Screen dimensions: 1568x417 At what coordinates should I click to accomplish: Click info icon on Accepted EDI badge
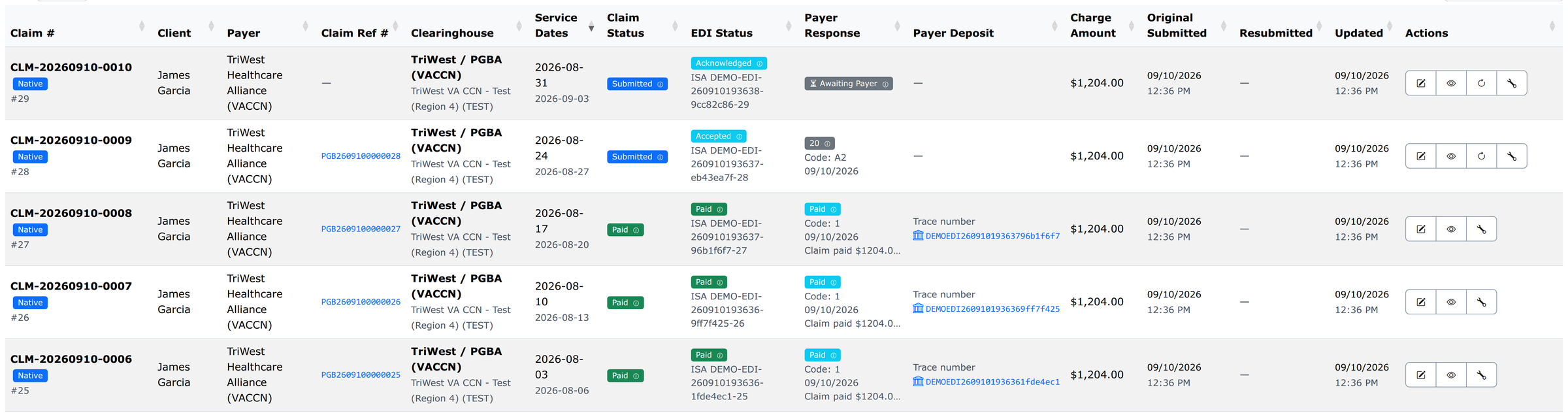click(x=739, y=137)
